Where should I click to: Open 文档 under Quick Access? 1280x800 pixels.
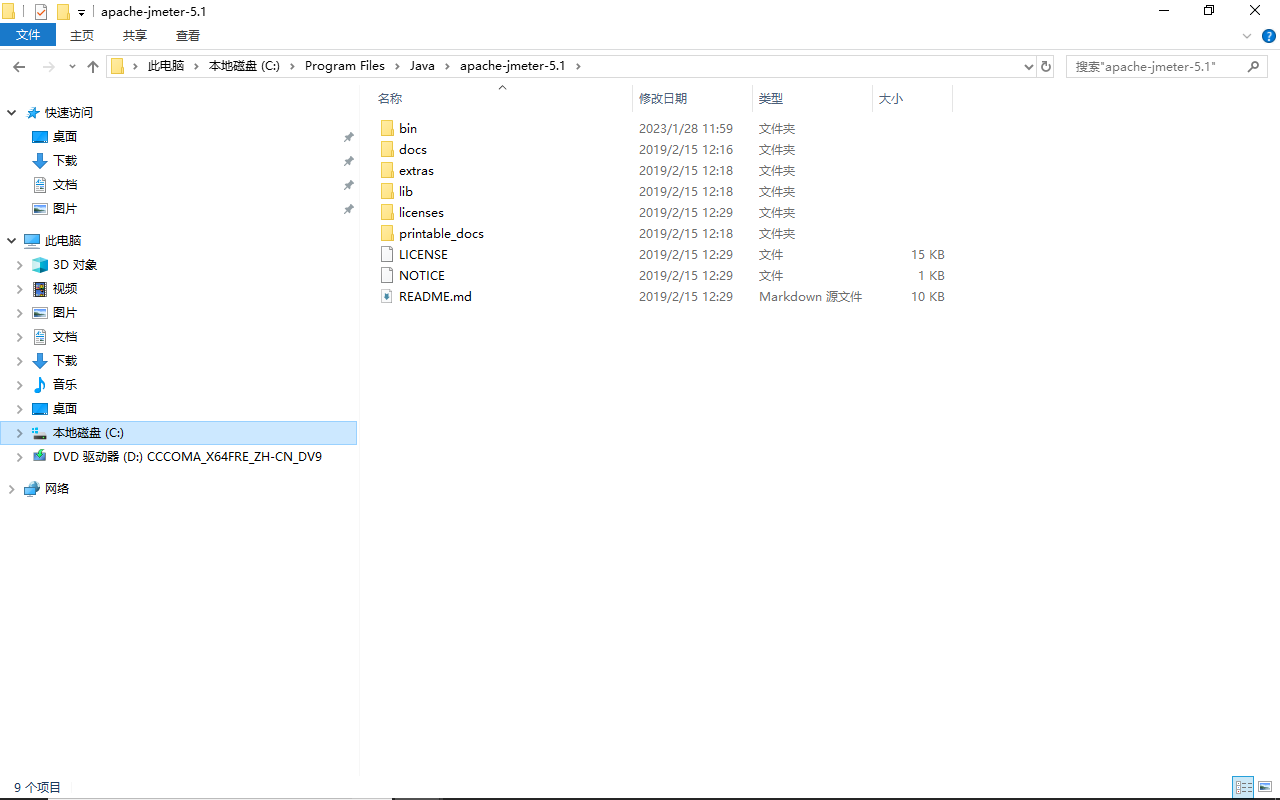65,185
